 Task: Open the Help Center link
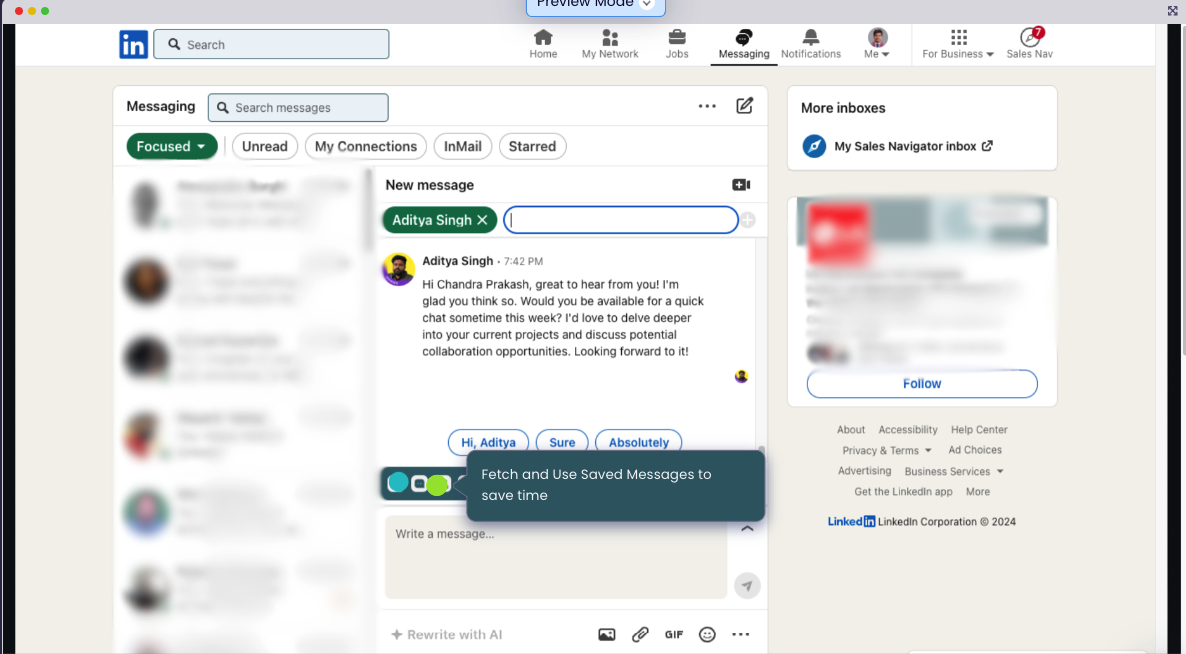point(980,429)
